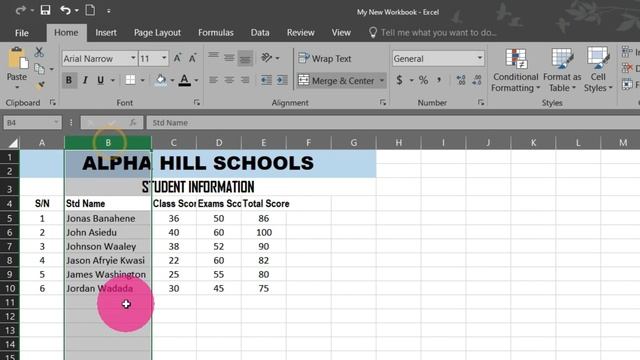Click Decrease Decimal icon
Screen dimensions: 640x360
(x=477, y=80)
